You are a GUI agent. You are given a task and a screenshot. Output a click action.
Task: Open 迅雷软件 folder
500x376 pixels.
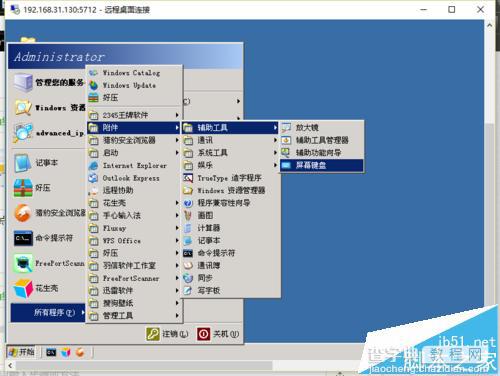point(134,291)
